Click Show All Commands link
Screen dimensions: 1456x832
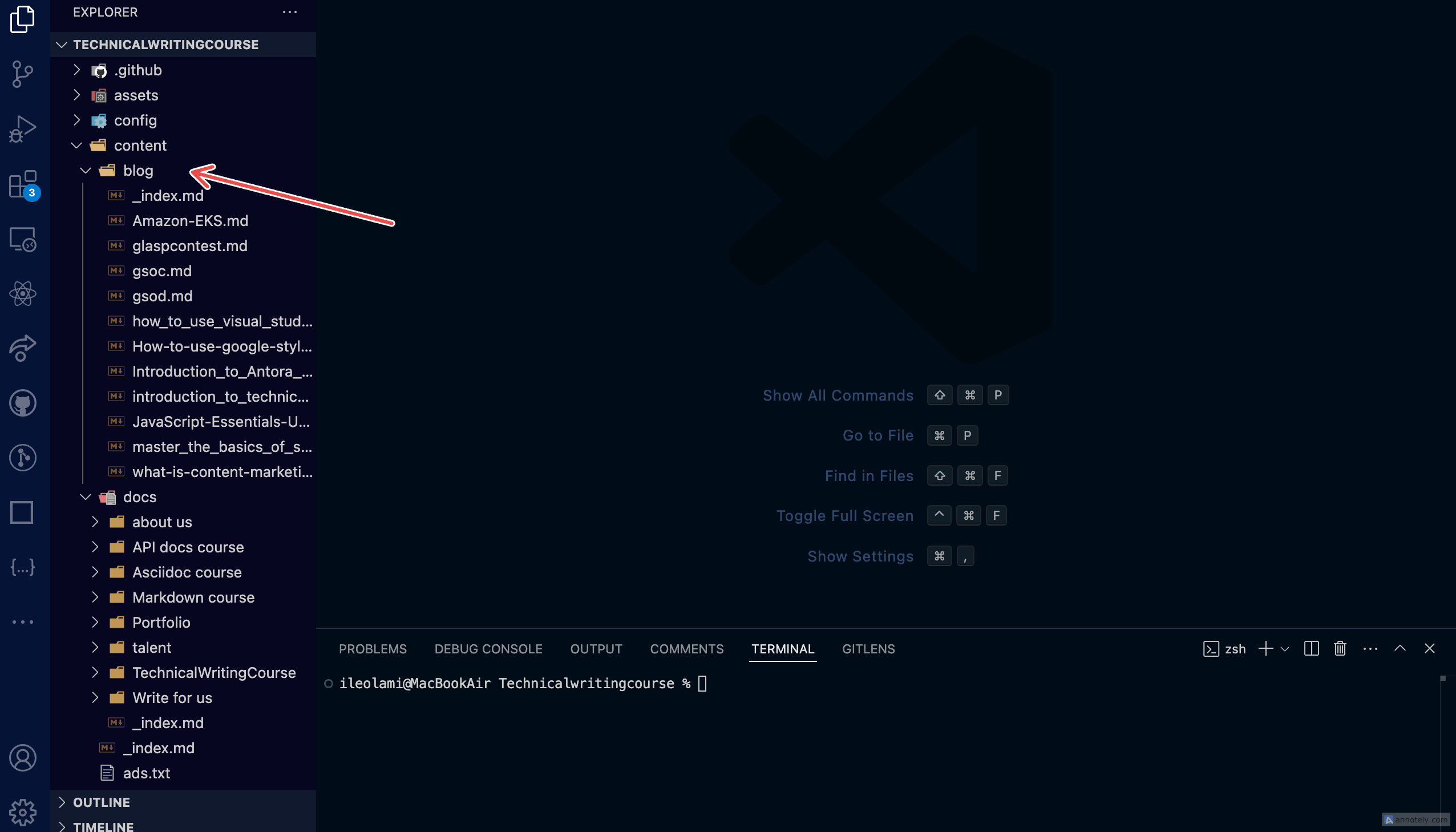pos(838,395)
